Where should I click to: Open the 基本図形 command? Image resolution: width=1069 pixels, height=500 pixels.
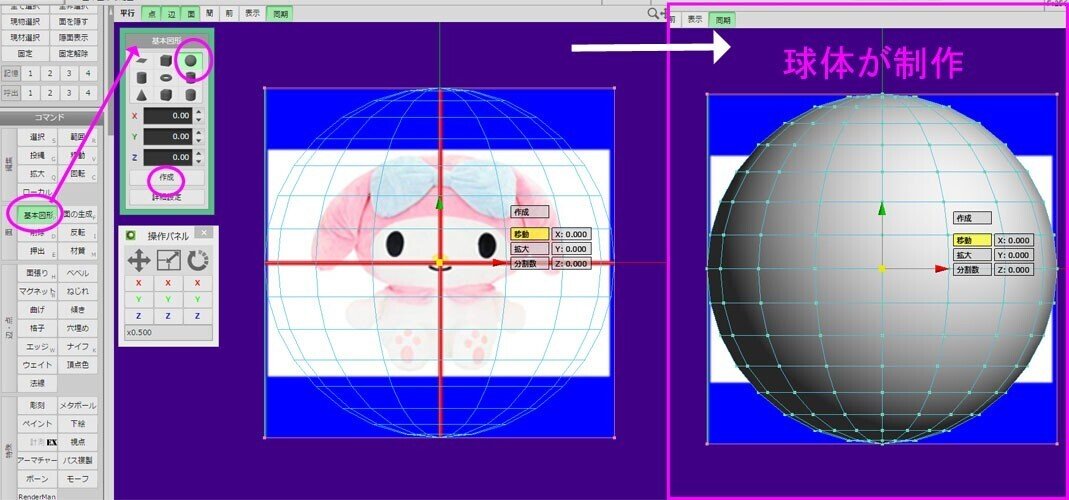pyautogui.click(x=37, y=215)
